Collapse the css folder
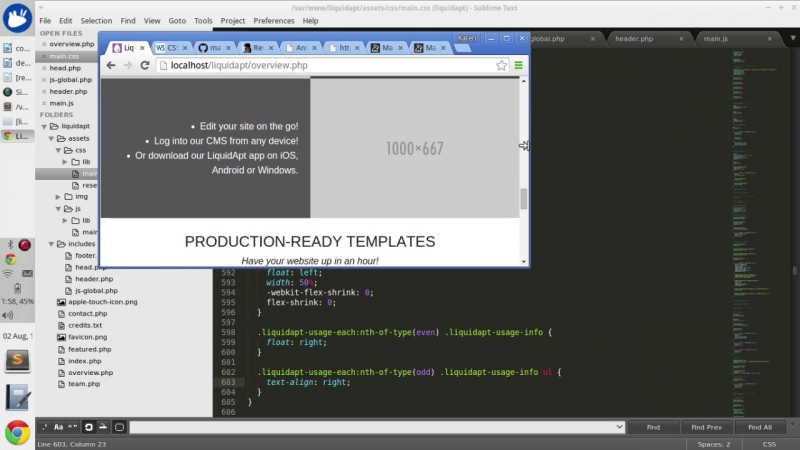The height and width of the screenshot is (450, 800). (x=58, y=151)
